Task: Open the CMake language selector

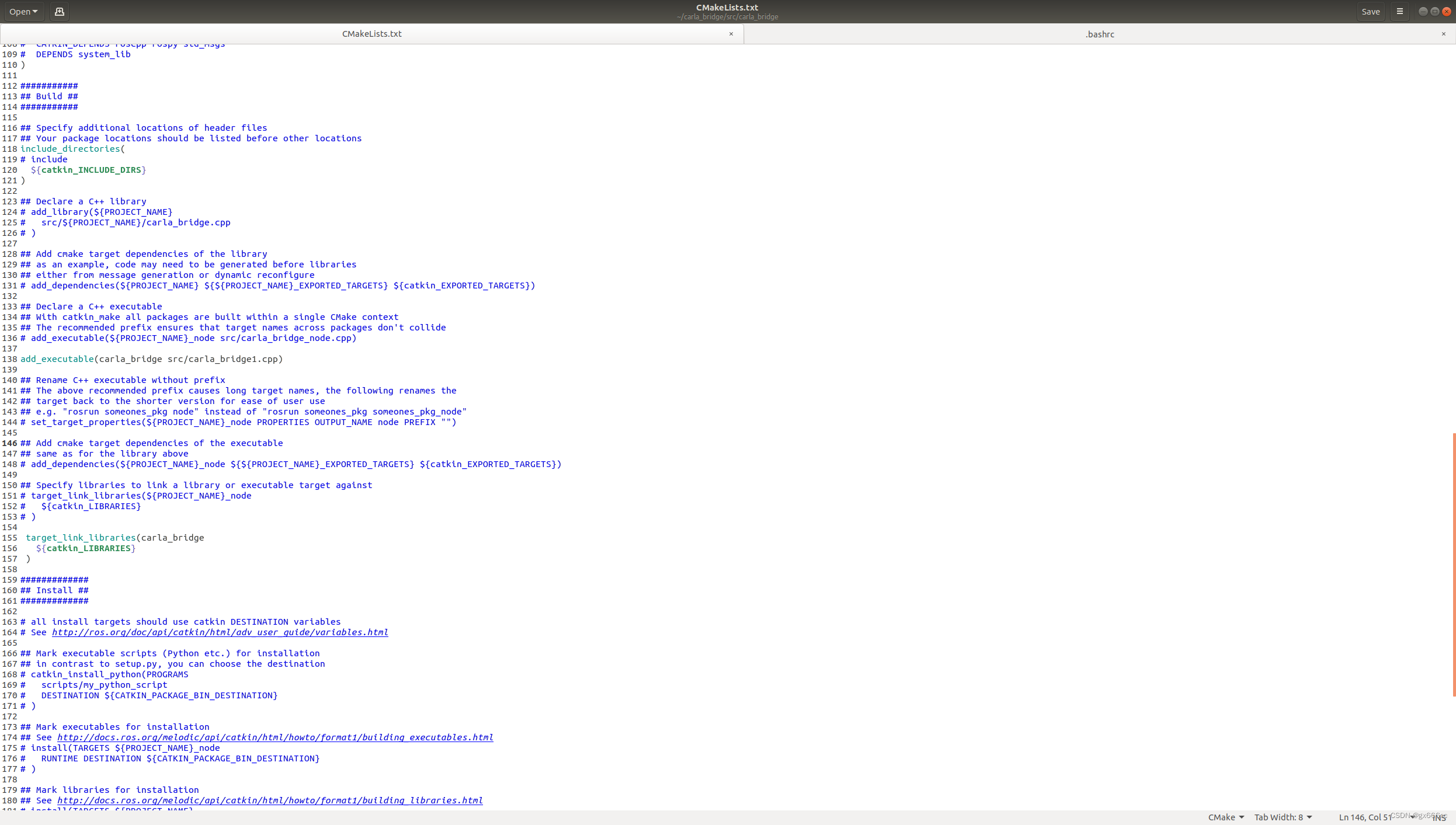Action: pyautogui.click(x=1225, y=817)
